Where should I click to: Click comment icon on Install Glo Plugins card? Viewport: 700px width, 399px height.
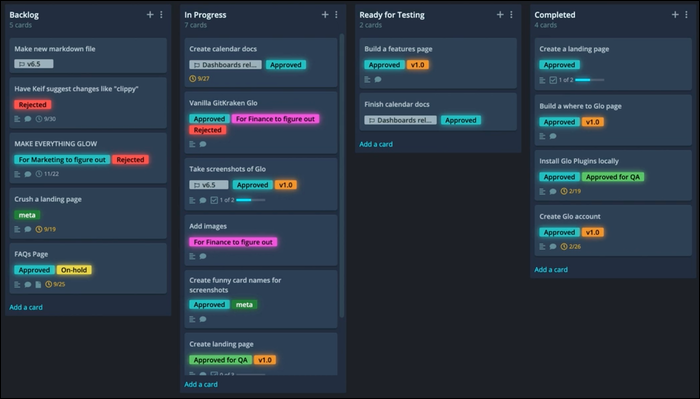point(553,191)
